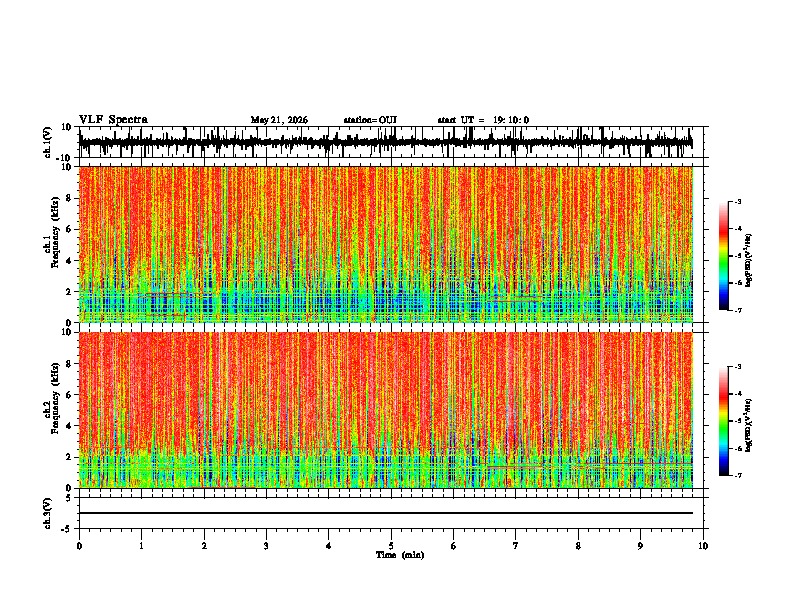Click the ch.3(V) axis label
This screenshot has width=792, height=612.
coord(48,513)
